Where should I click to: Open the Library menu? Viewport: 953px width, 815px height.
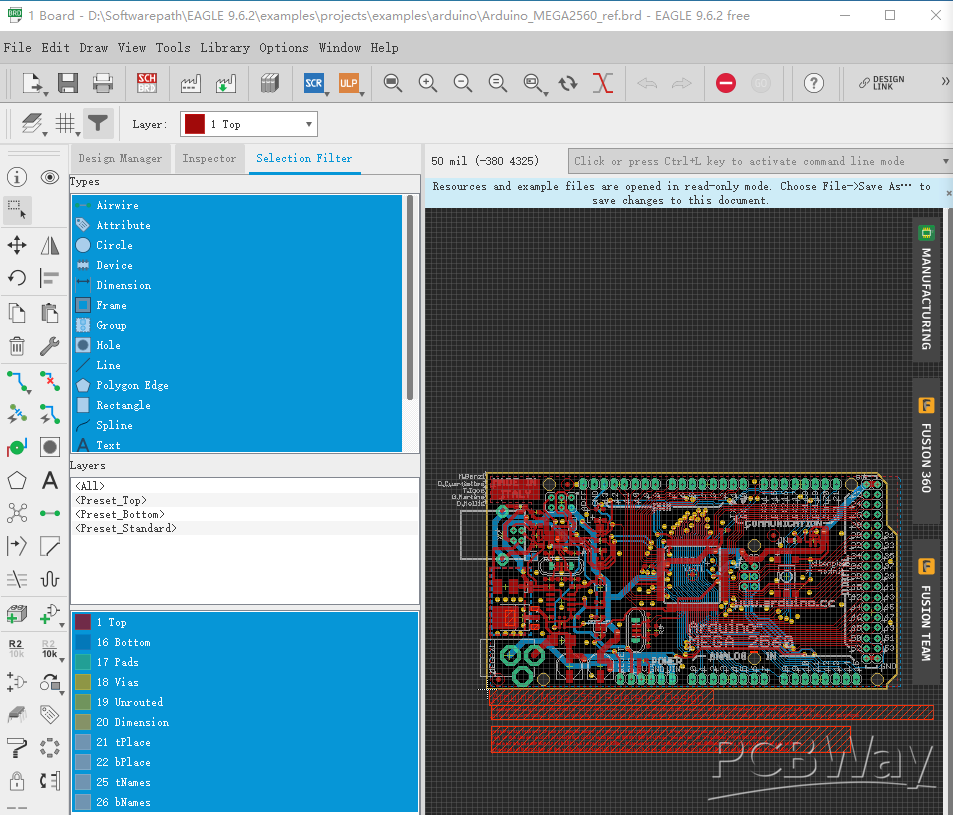point(225,47)
